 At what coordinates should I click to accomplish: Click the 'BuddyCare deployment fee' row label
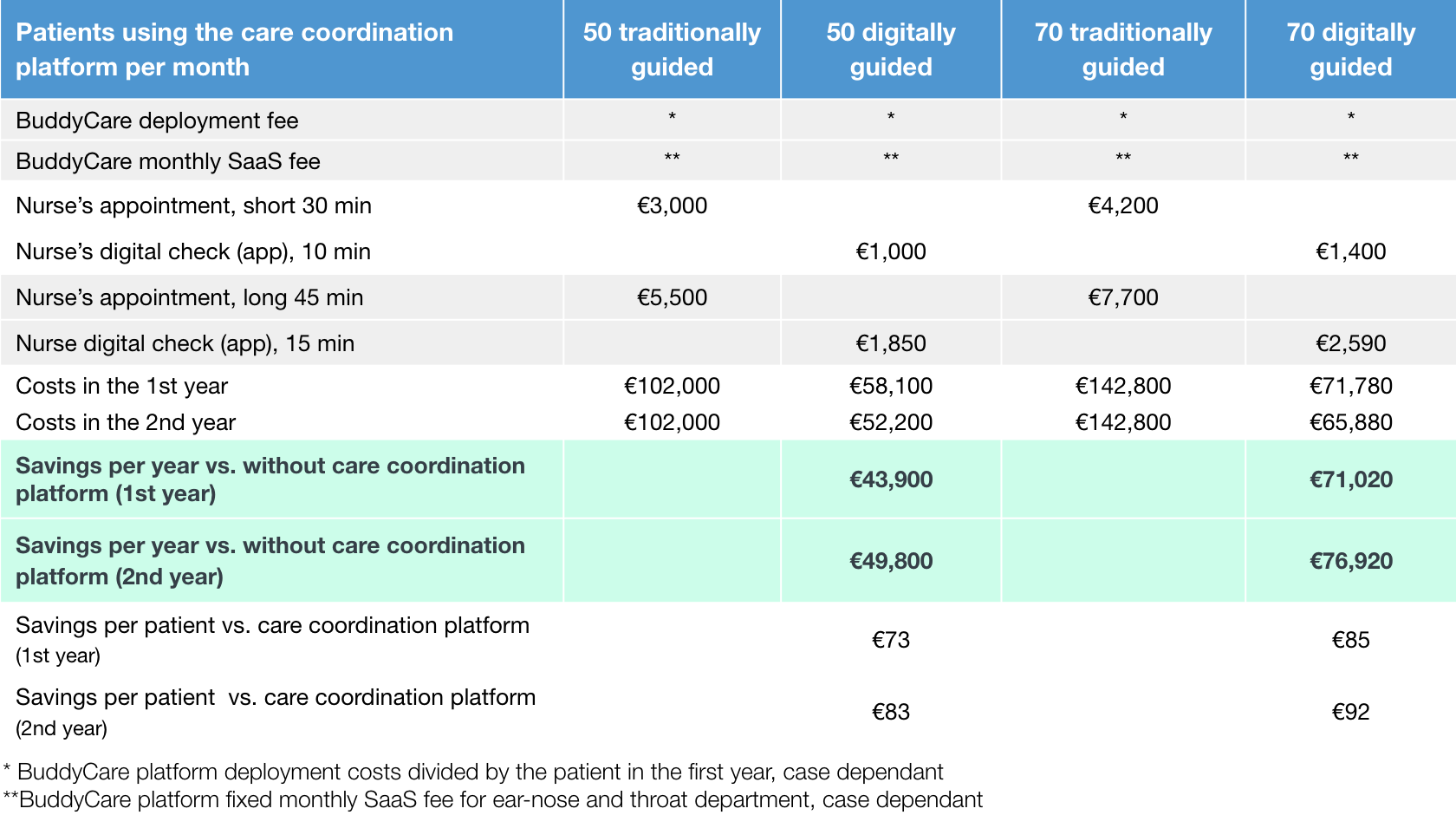[x=157, y=121]
